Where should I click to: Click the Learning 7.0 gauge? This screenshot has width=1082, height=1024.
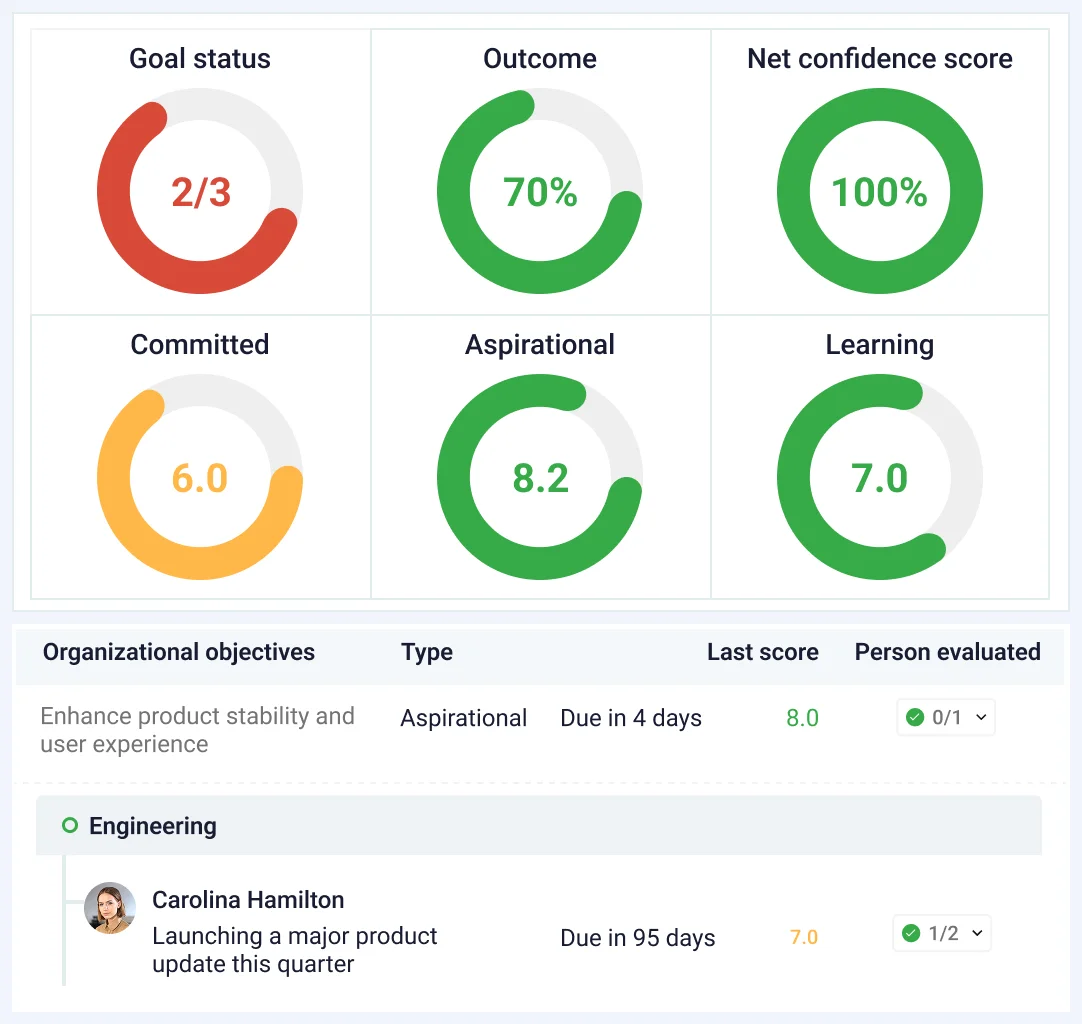point(879,476)
